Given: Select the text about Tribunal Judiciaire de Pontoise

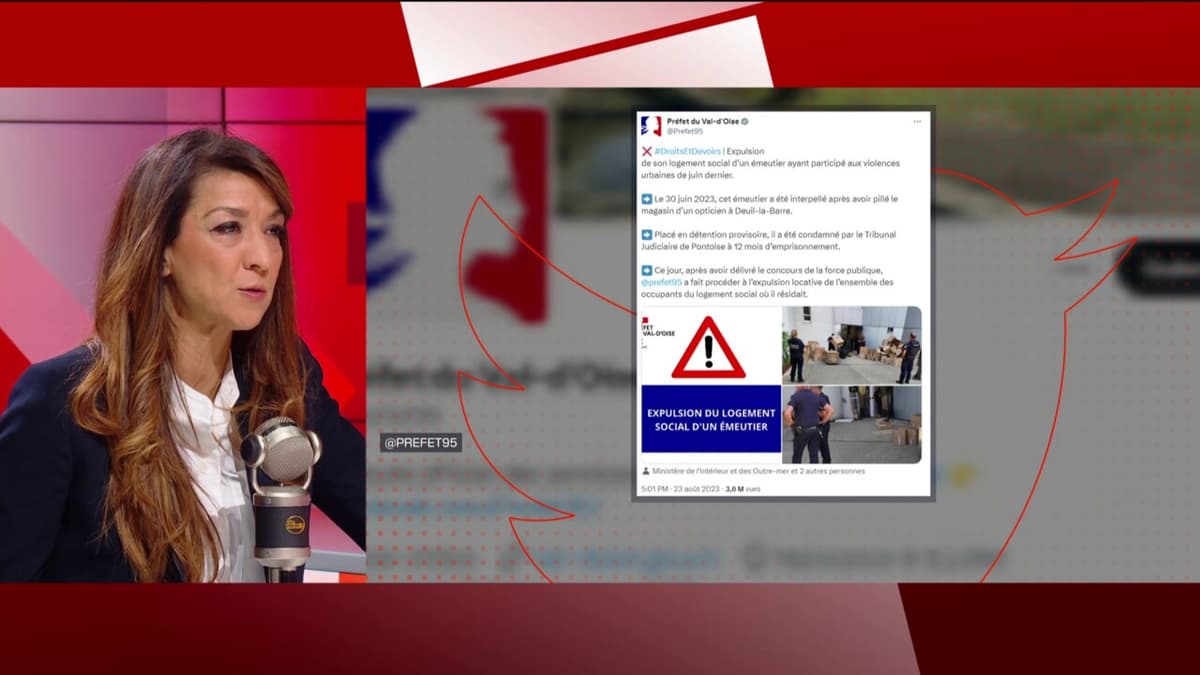Looking at the screenshot, I should click(x=768, y=241).
